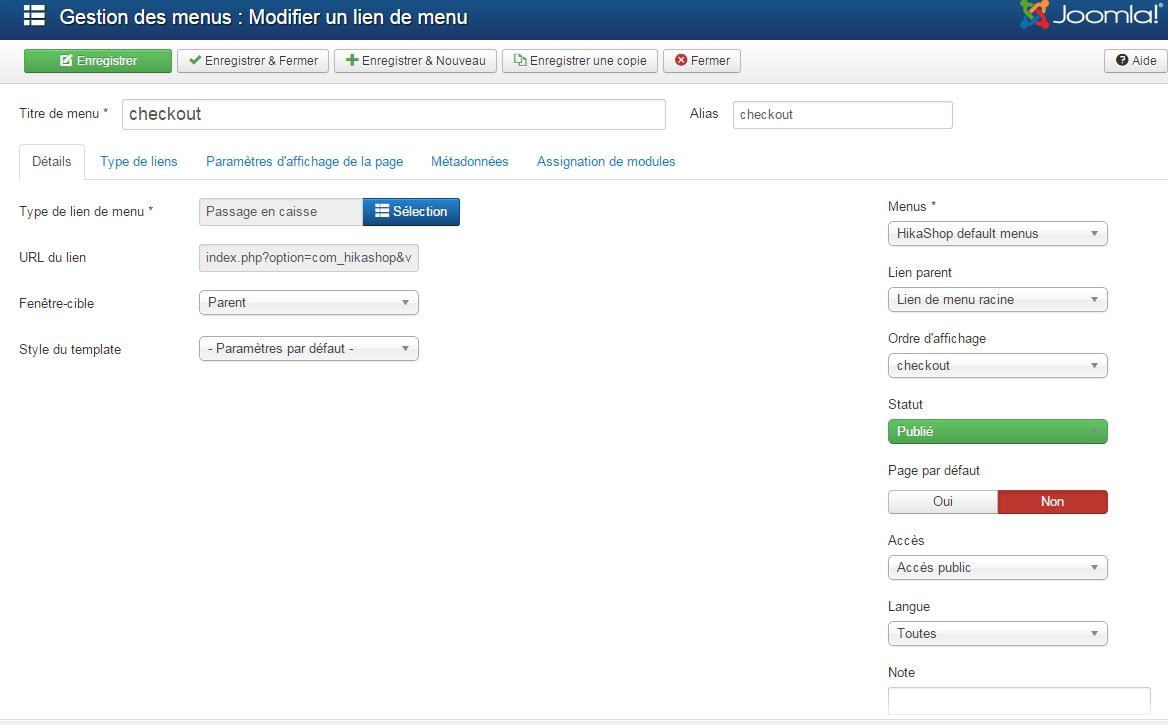Click the Titre de menu input field

tap(393, 114)
